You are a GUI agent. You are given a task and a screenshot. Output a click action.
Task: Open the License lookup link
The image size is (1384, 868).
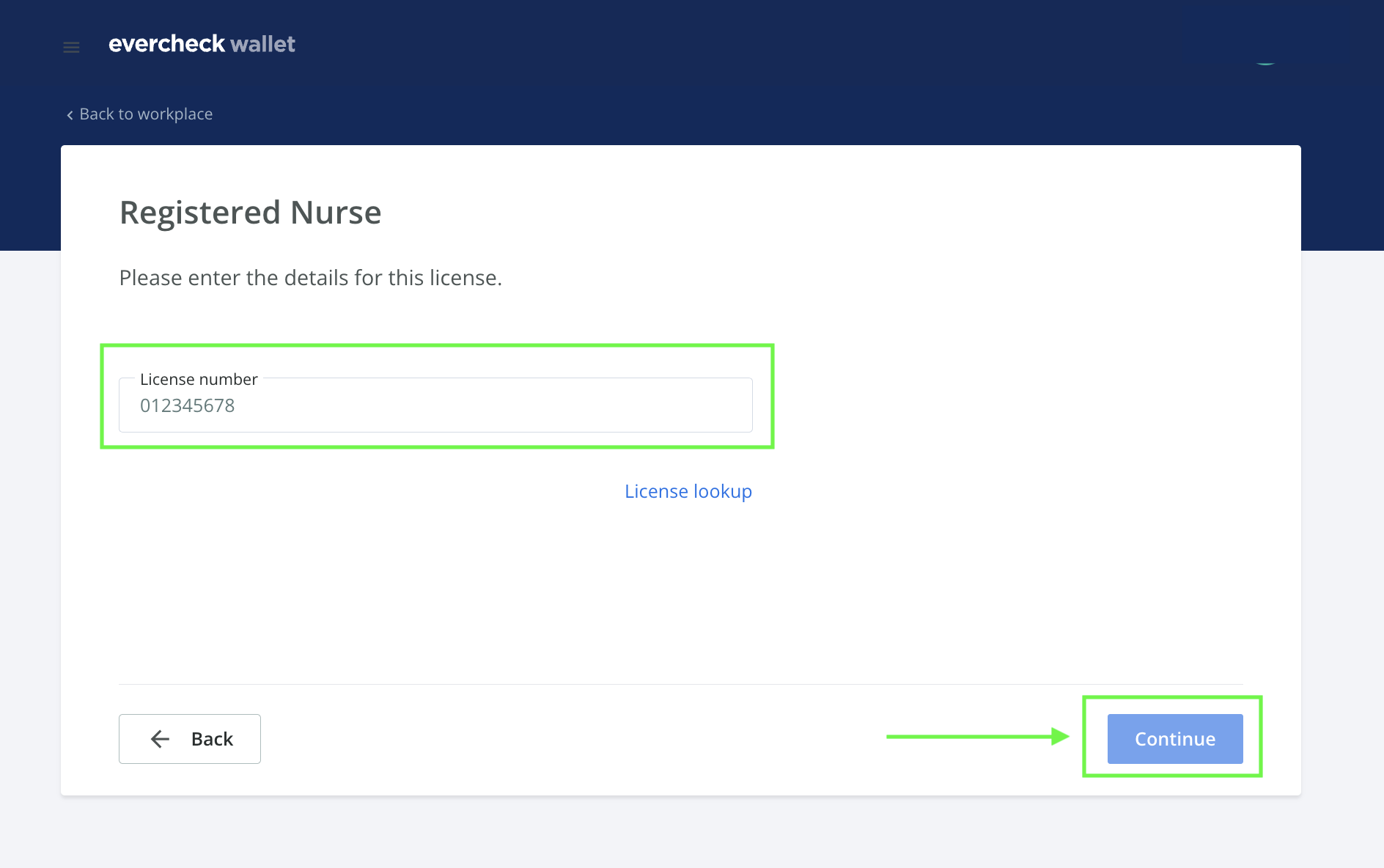coord(688,491)
